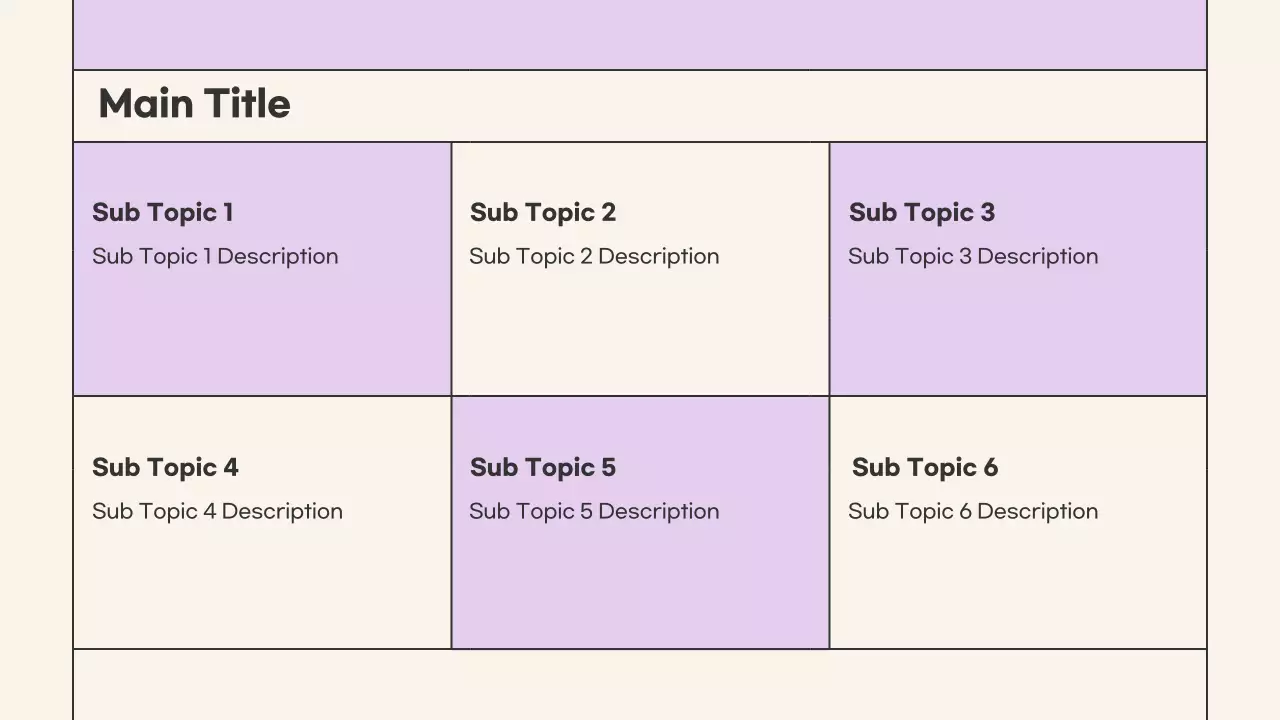Select the "Sub Topic 2" bold heading
Viewport: 1280px width, 720px height.
(542, 212)
